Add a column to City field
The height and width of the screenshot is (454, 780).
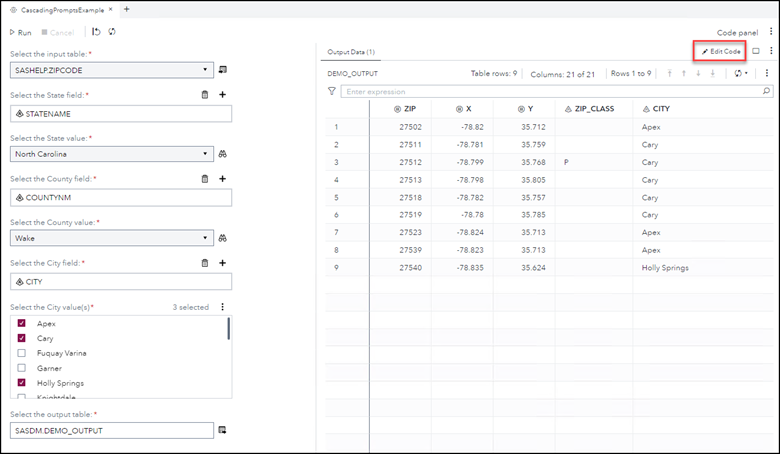click(222, 263)
